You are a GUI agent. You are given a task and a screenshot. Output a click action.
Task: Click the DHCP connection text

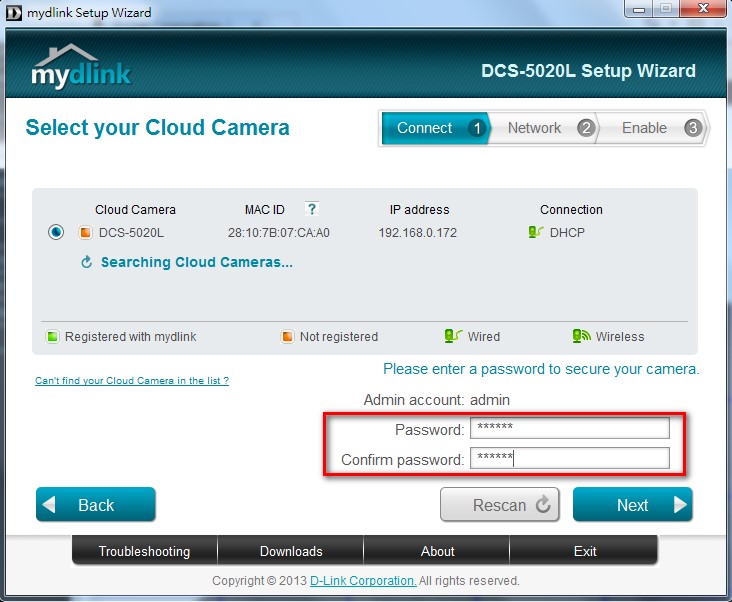click(x=567, y=232)
